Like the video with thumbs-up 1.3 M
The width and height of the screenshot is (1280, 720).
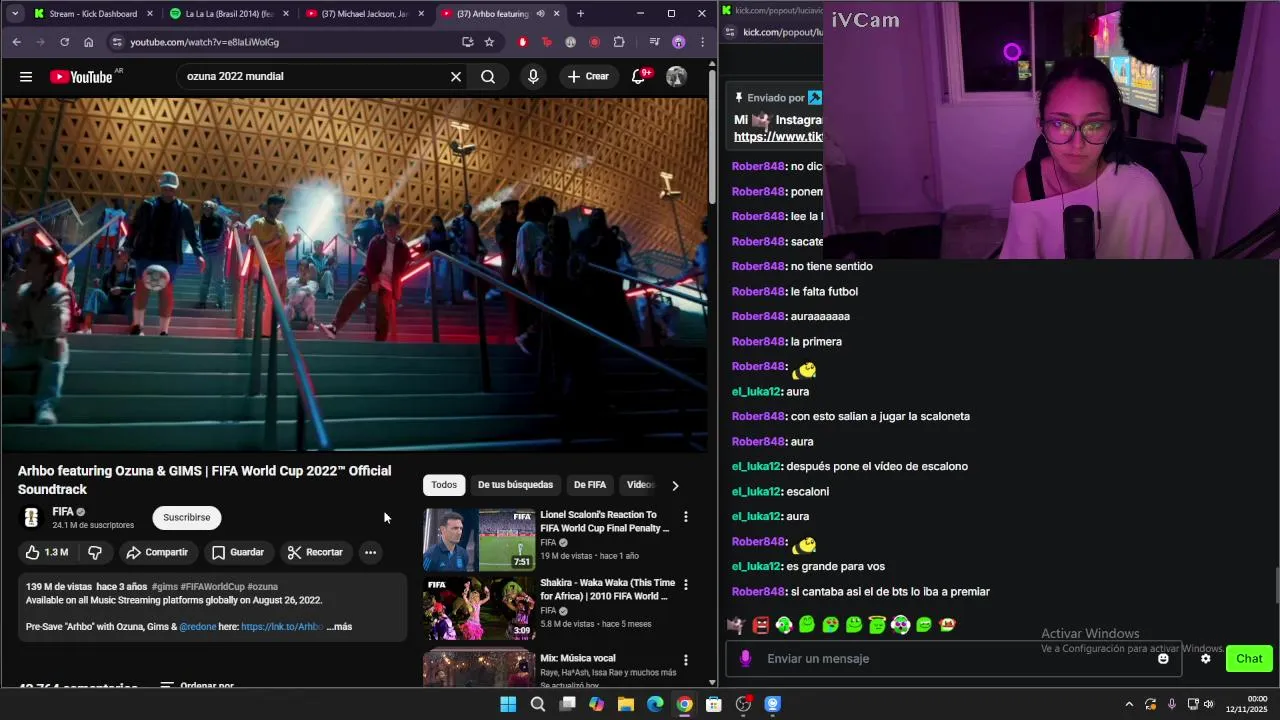(47, 552)
